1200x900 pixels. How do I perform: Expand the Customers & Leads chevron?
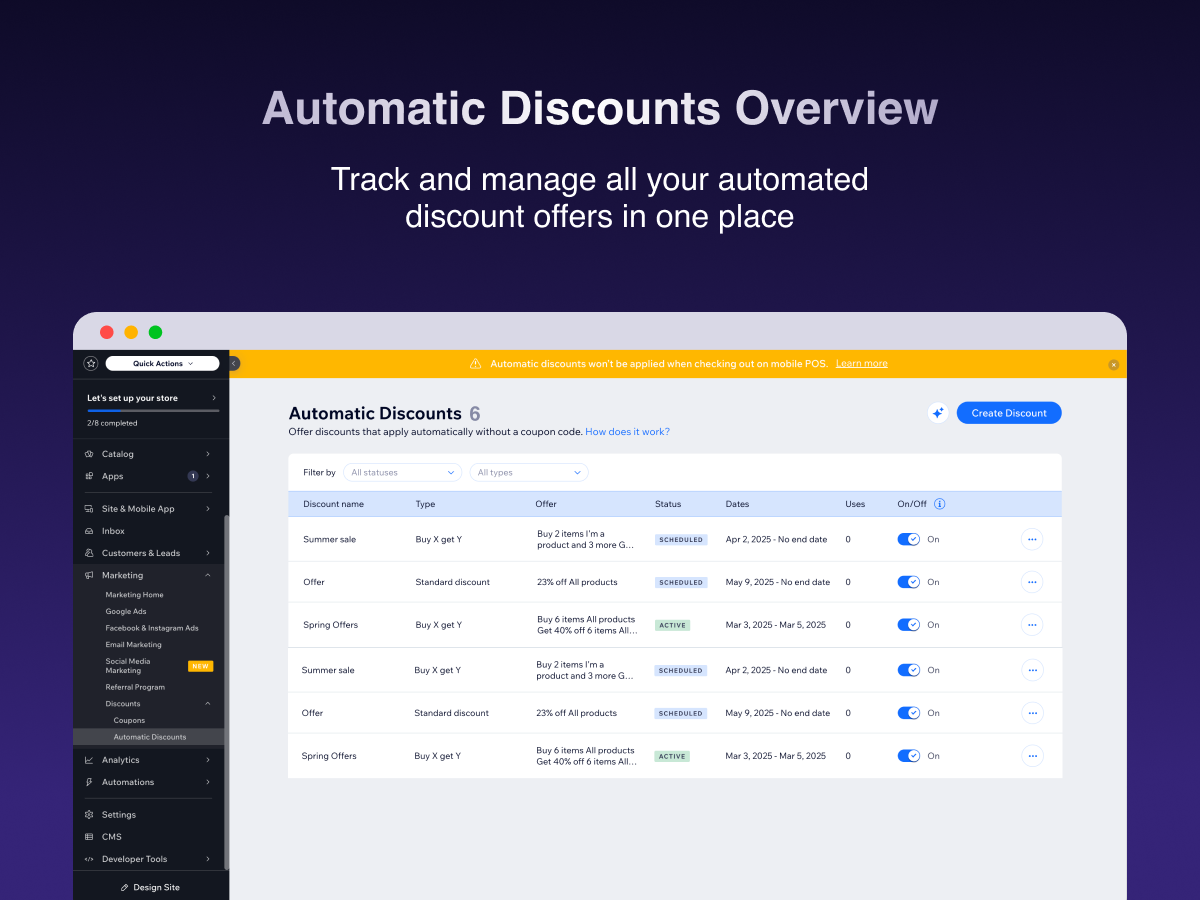[208, 553]
